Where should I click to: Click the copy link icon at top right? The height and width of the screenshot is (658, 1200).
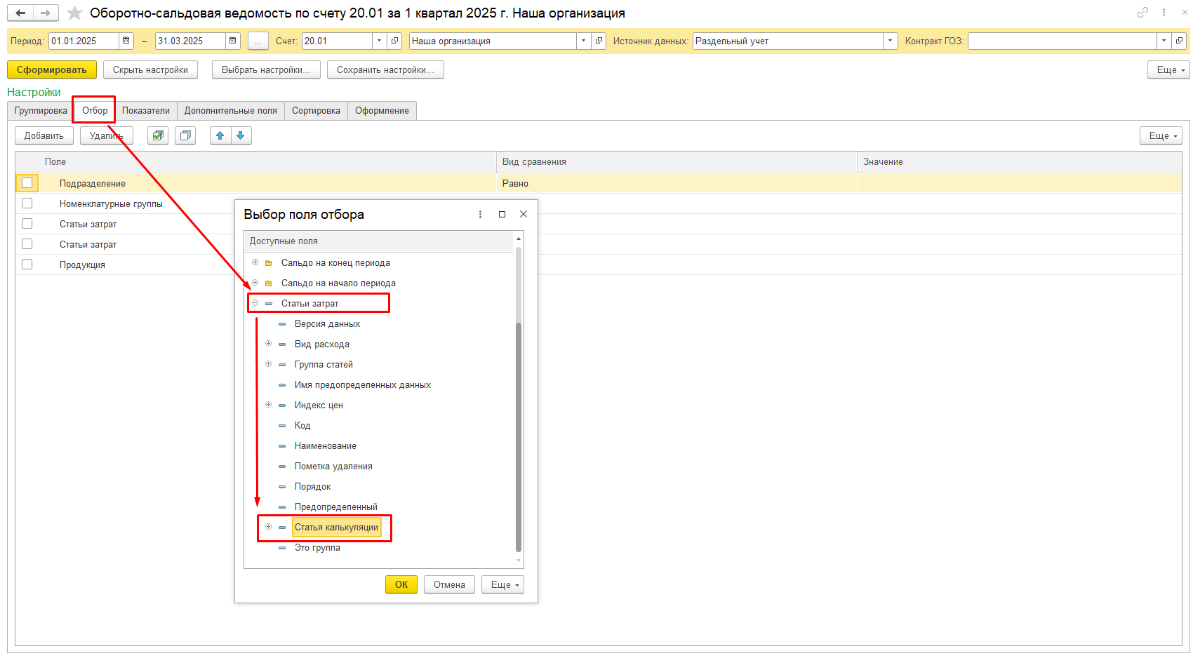(1143, 13)
